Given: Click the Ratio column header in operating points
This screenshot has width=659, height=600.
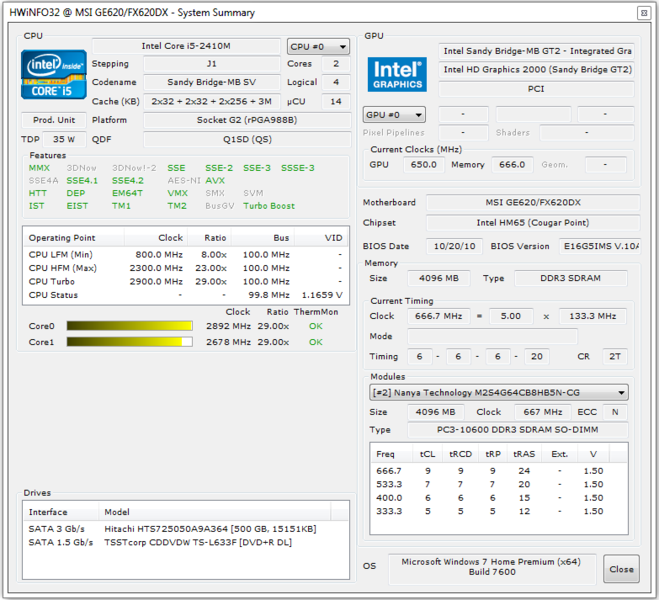Looking at the screenshot, I should pos(209,238).
